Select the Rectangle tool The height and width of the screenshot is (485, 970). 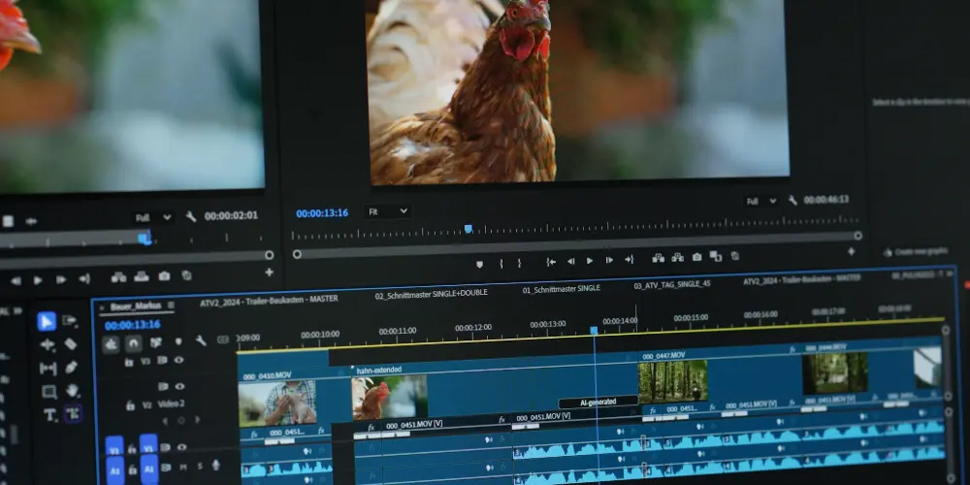(48, 392)
